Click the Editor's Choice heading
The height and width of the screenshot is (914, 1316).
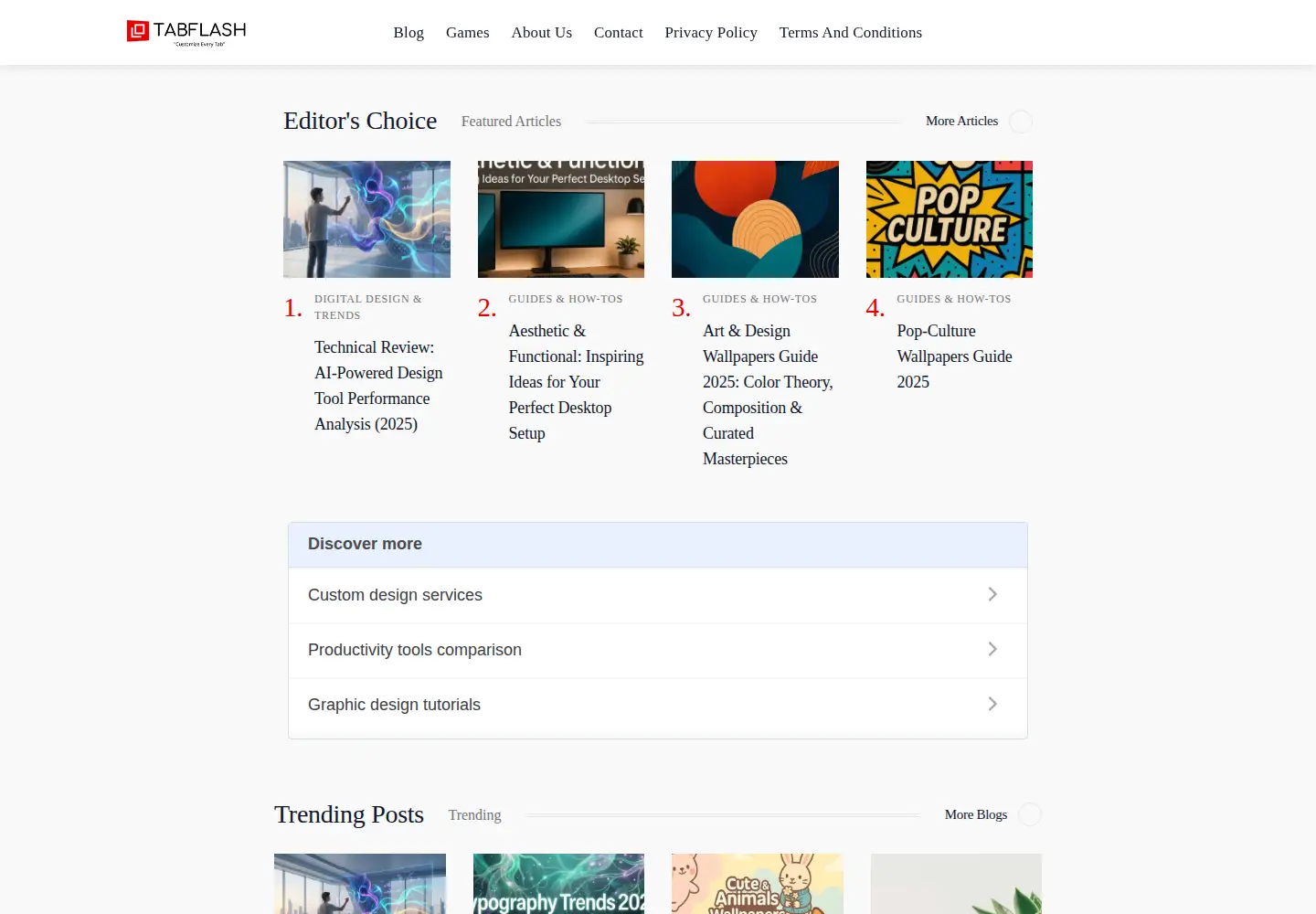360,121
